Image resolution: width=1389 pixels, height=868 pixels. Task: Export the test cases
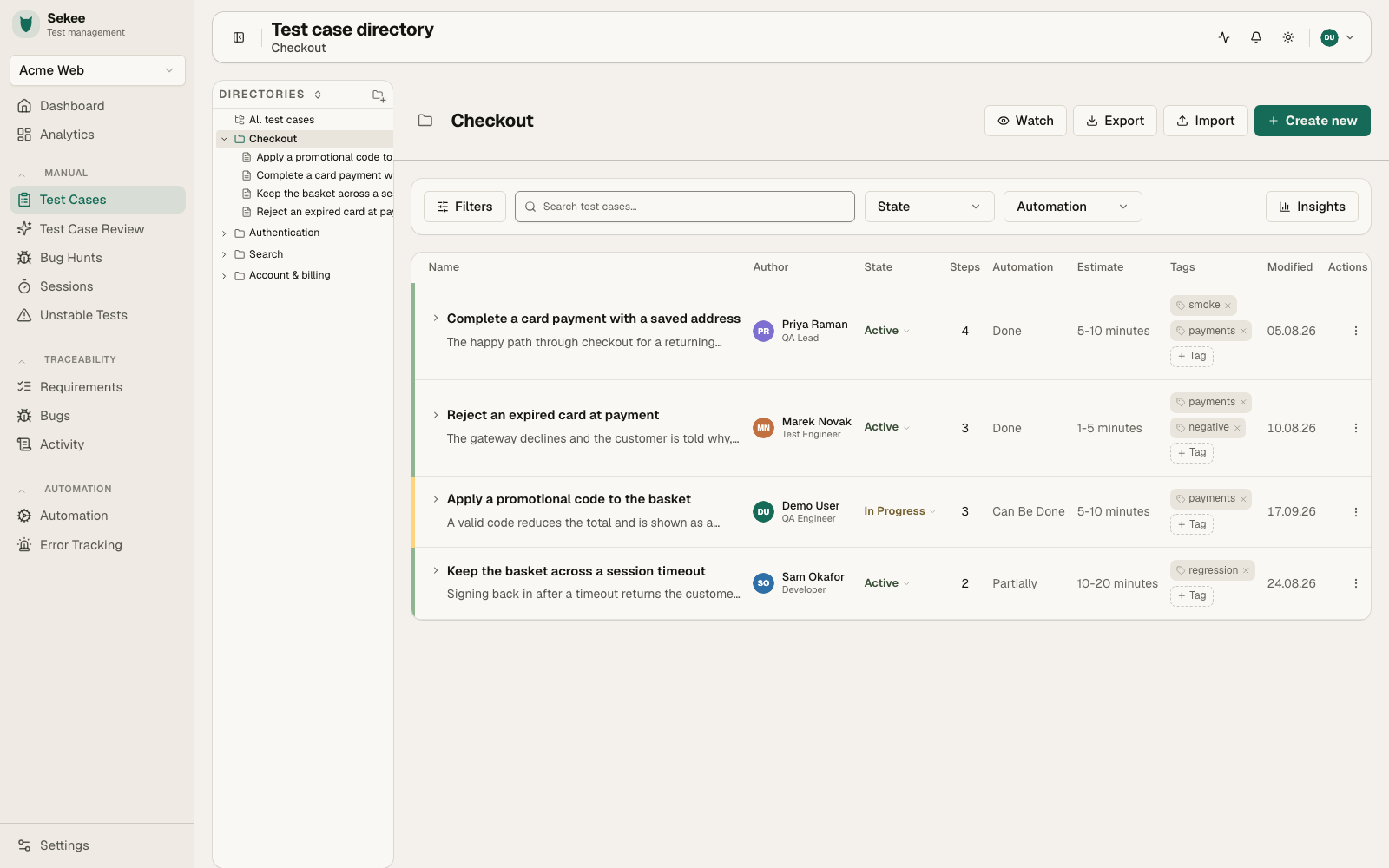pyautogui.click(x=1115, y=121)
